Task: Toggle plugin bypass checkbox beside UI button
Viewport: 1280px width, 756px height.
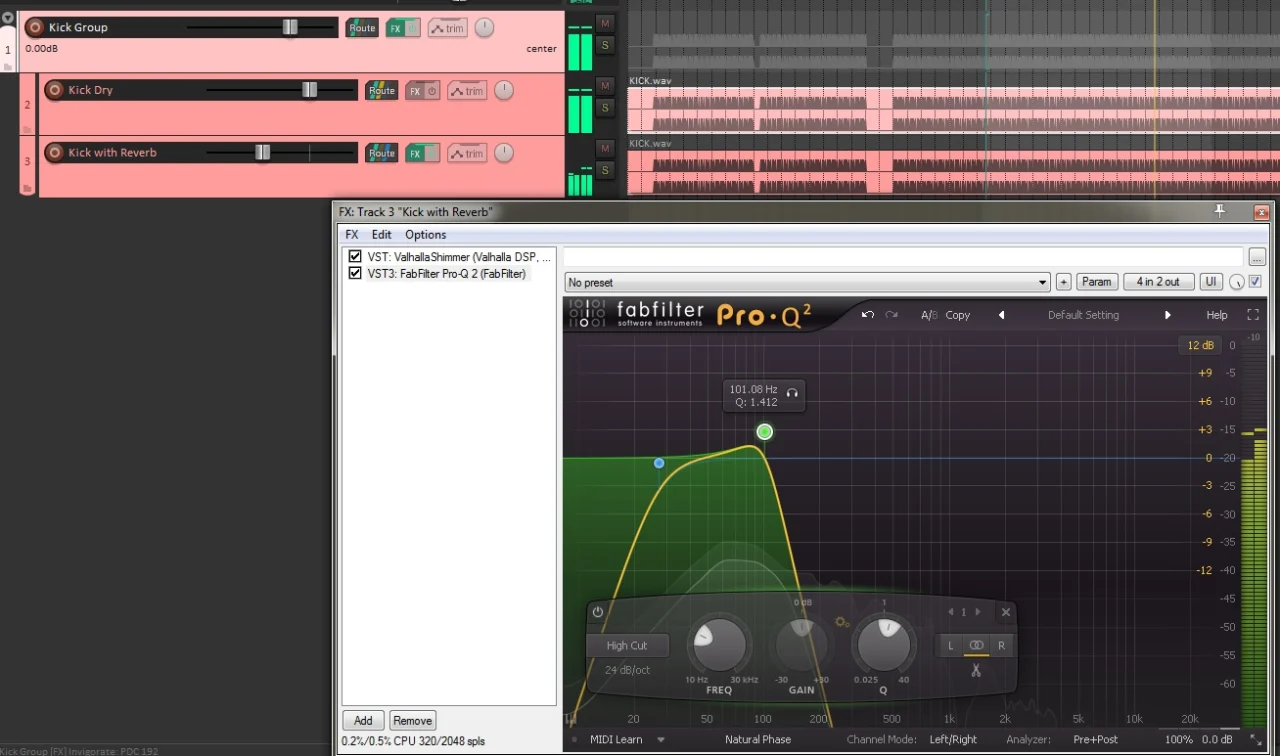Action: pyautogui.click(x=1255, y=282)
